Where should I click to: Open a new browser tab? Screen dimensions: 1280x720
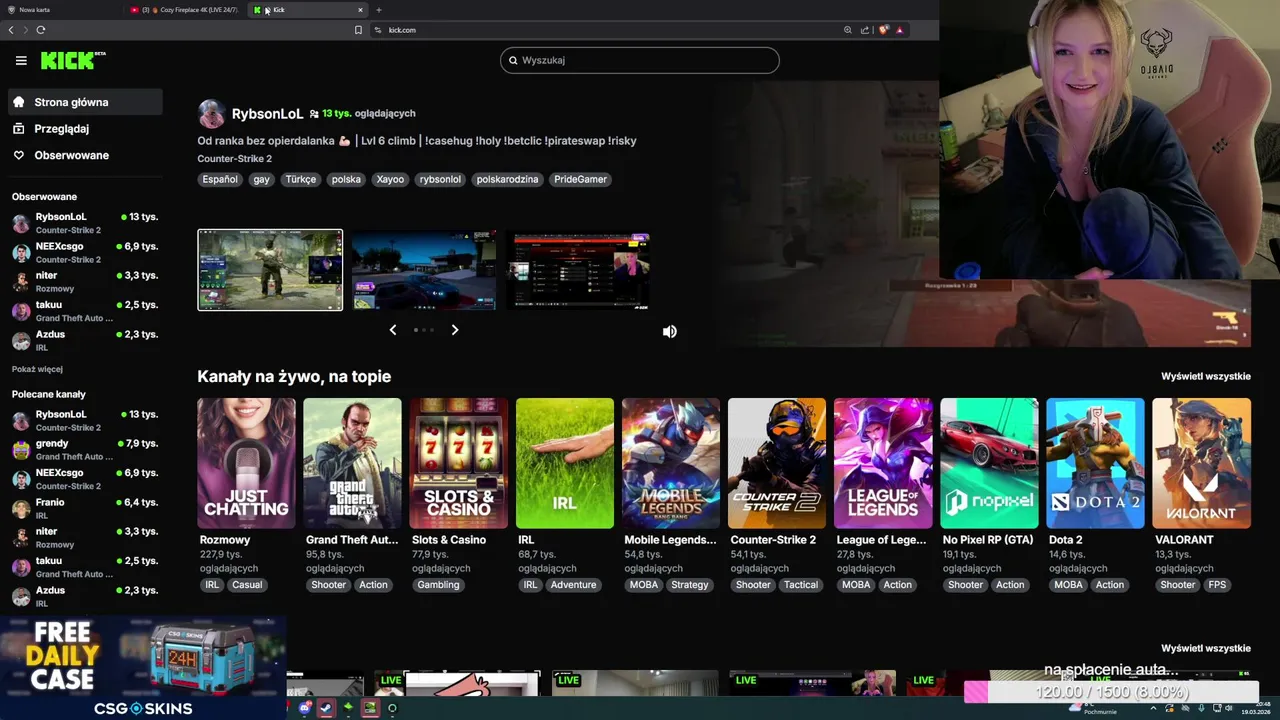[x=378, y=10]
